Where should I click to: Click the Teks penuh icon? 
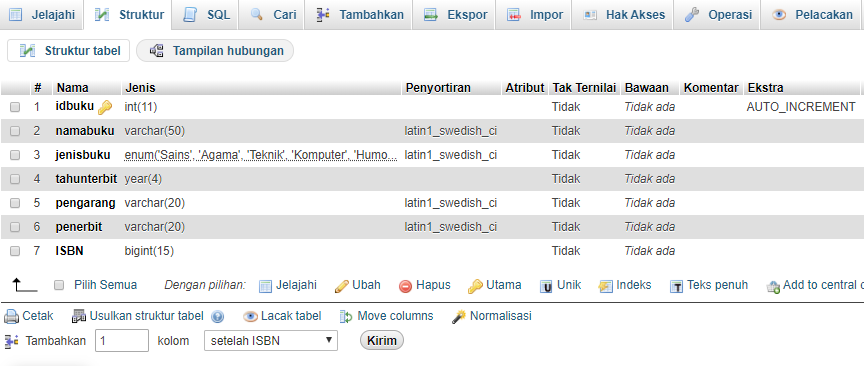[677, 287]
